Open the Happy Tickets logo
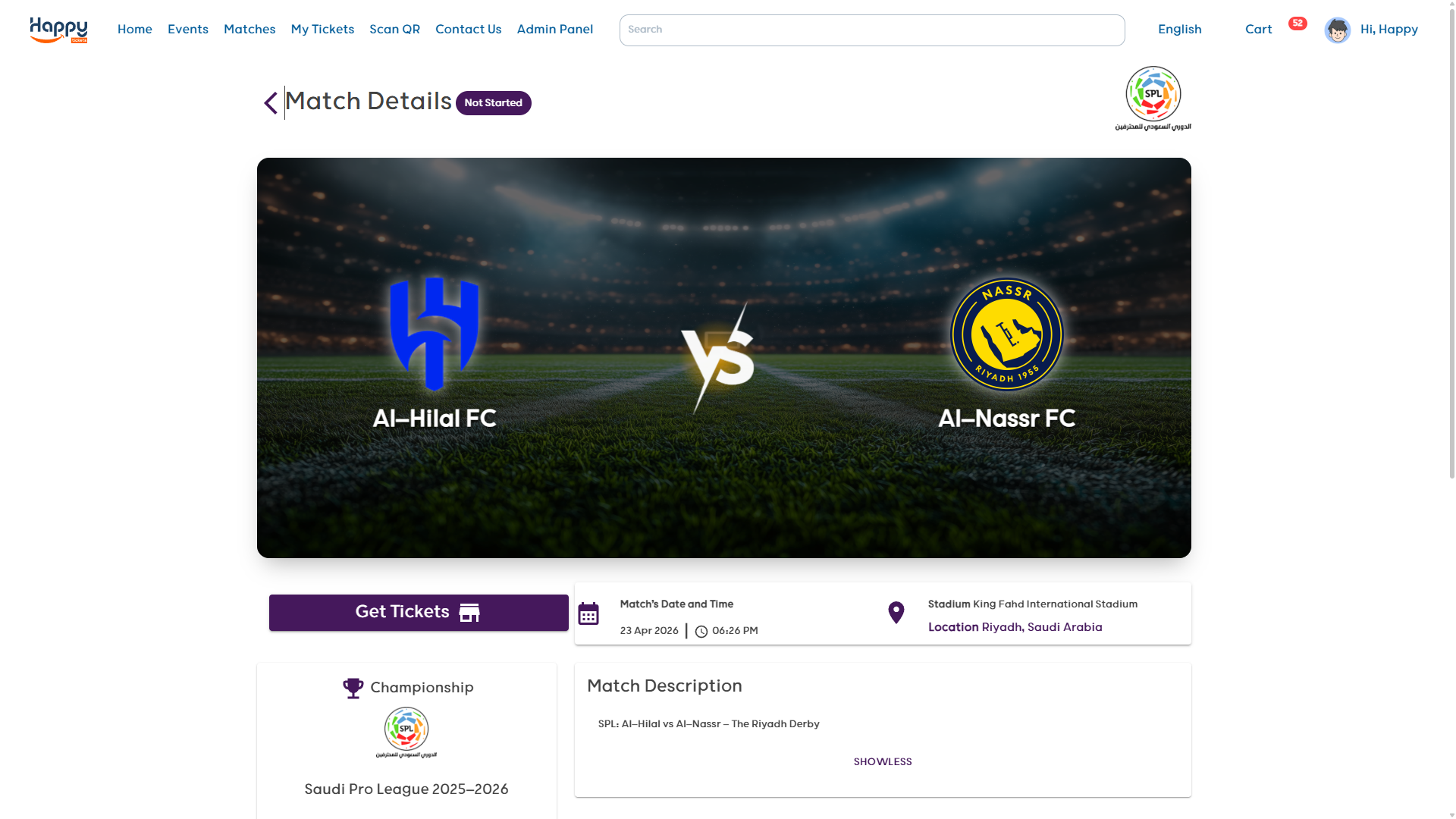The width and height of the screenshot is (1456, 819). (x=58, y=30)
